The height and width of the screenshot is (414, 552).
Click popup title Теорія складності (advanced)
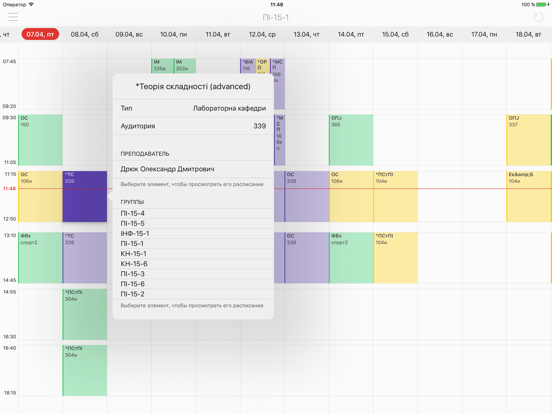pyautogui.click(x=193, y=87)
